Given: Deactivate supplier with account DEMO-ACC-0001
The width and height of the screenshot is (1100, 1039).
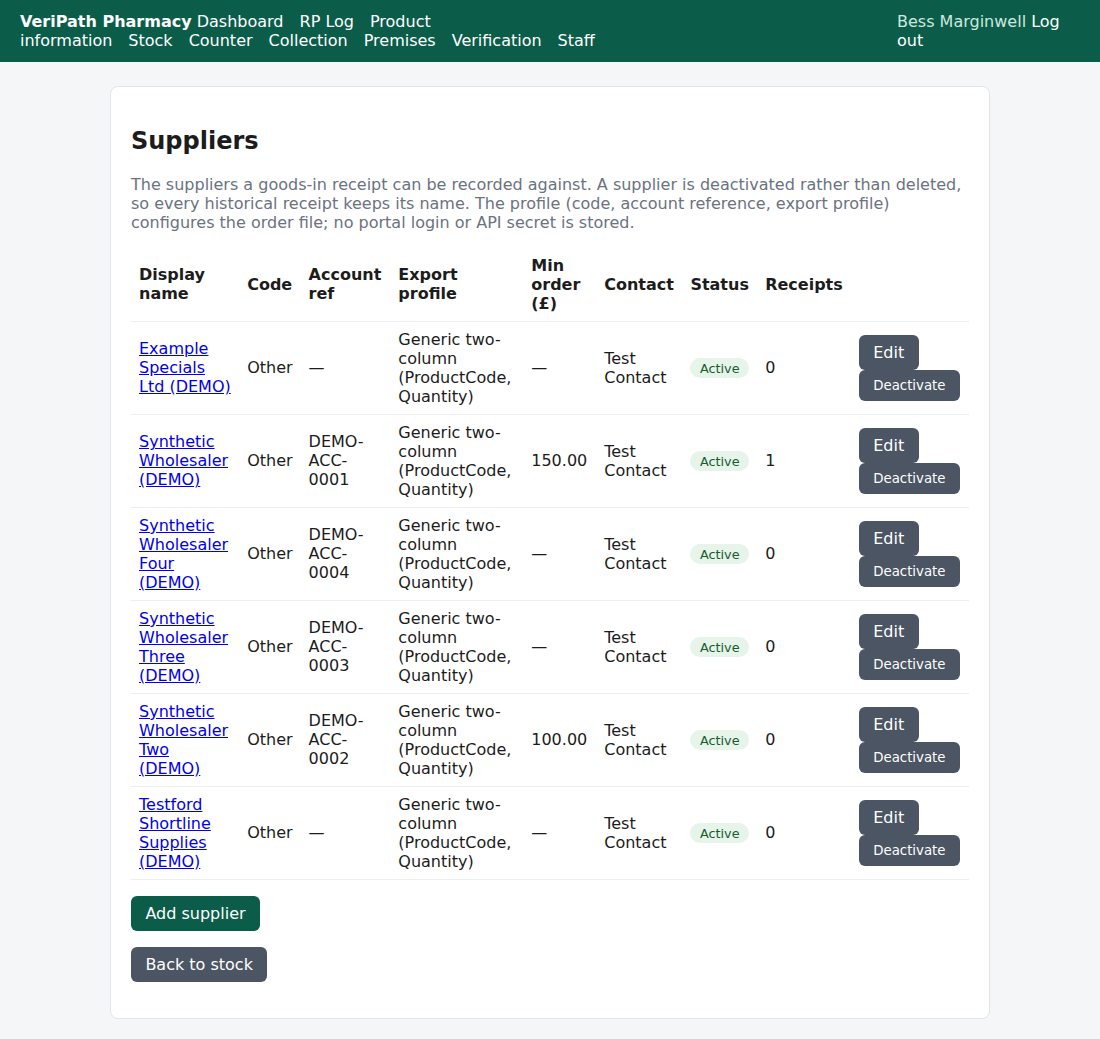Looking at the screenshot, I should (x=909, y=478).
